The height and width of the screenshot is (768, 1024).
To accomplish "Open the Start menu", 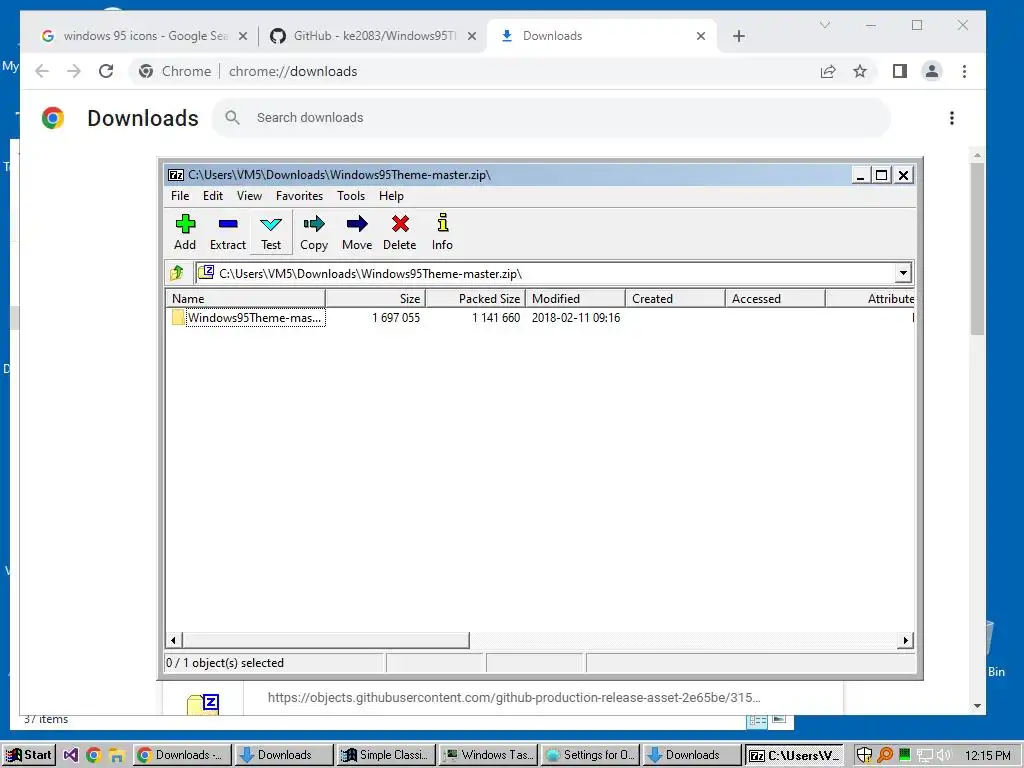I will coord(29,755).
